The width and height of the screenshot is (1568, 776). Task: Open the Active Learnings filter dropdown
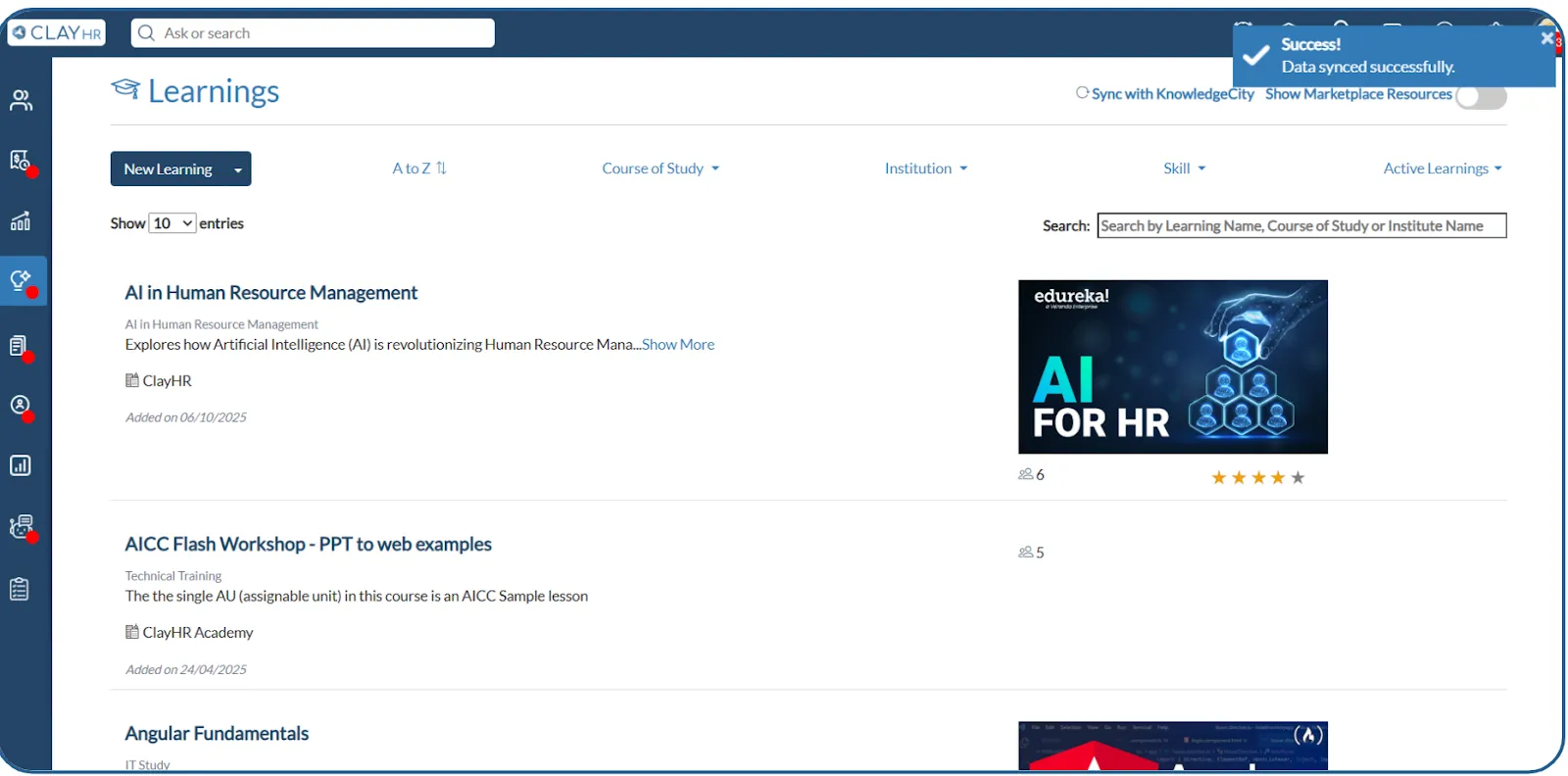click(x=1443, y=169)
